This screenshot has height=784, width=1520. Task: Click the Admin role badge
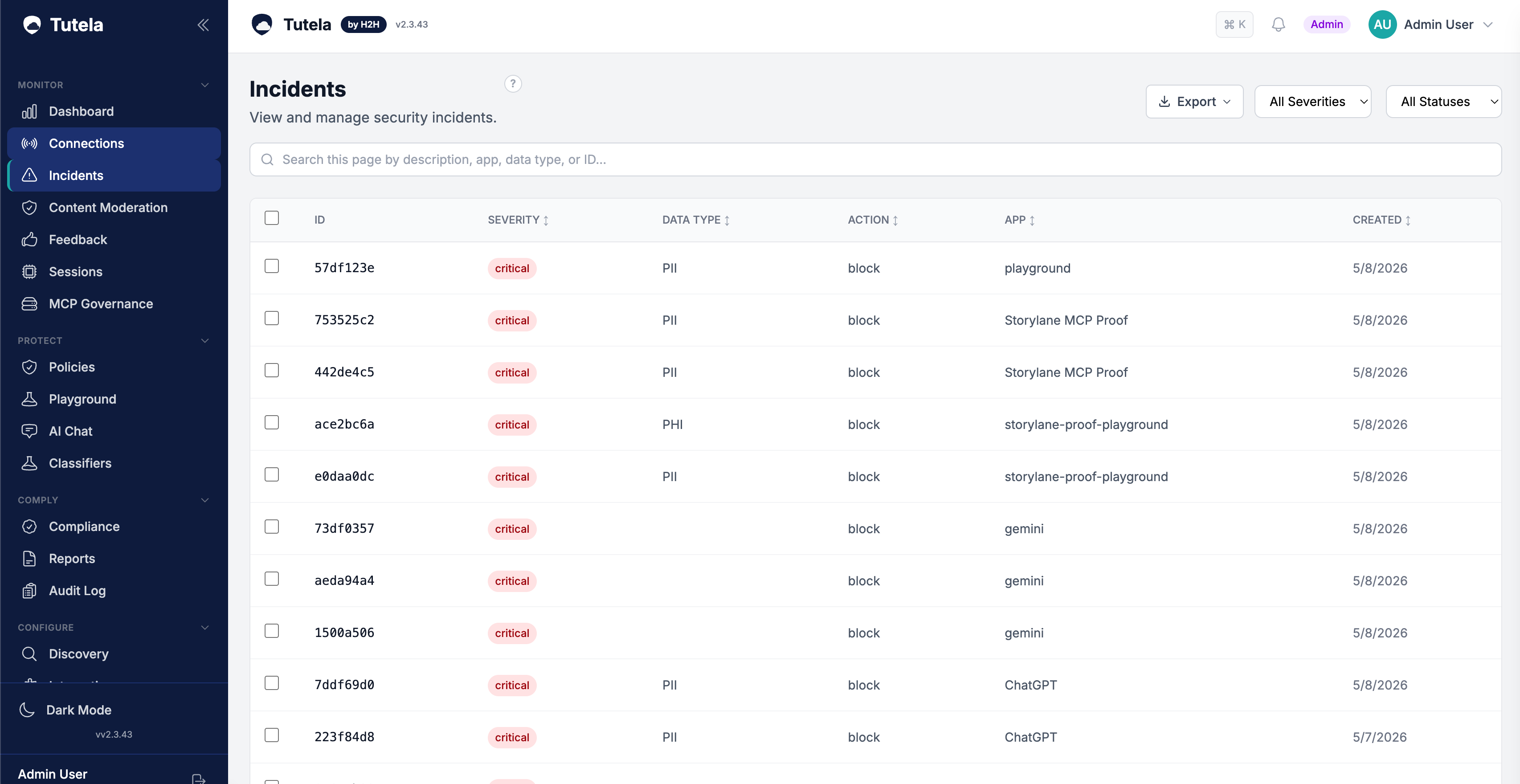click(x=1327, y=25)
